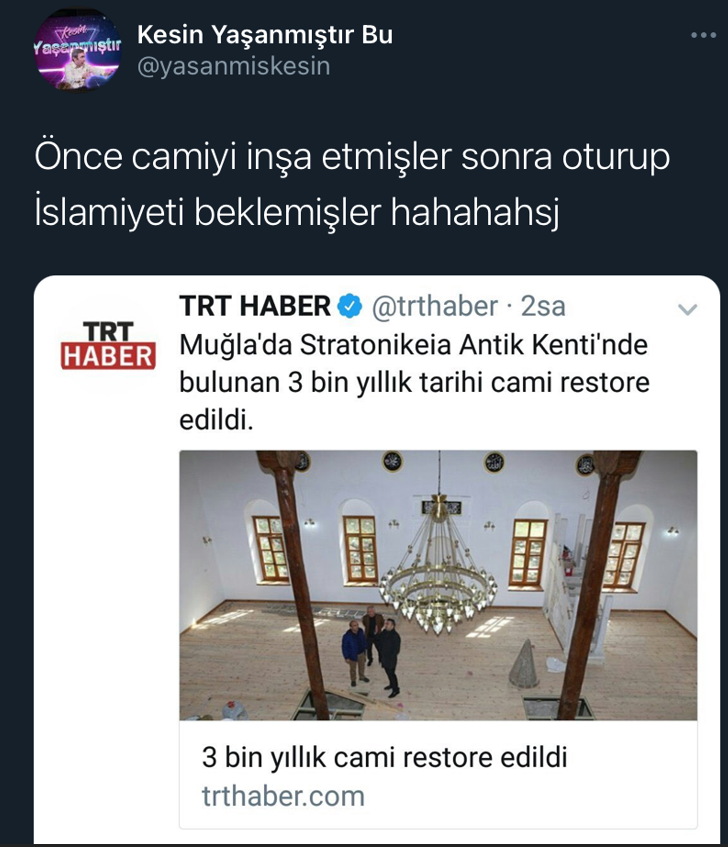Open the @trthaber handle

pos(435,306)
